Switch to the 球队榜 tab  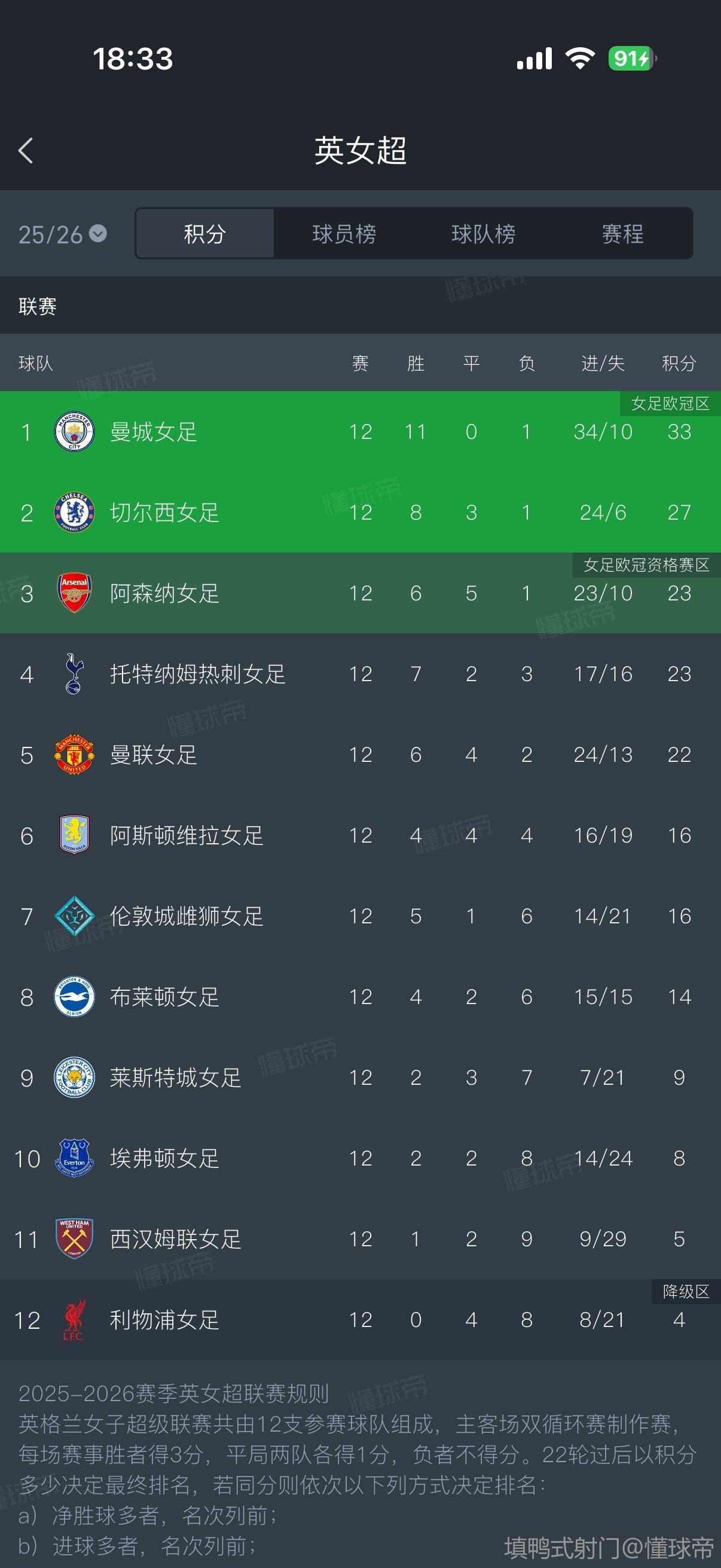click(483, 234)
